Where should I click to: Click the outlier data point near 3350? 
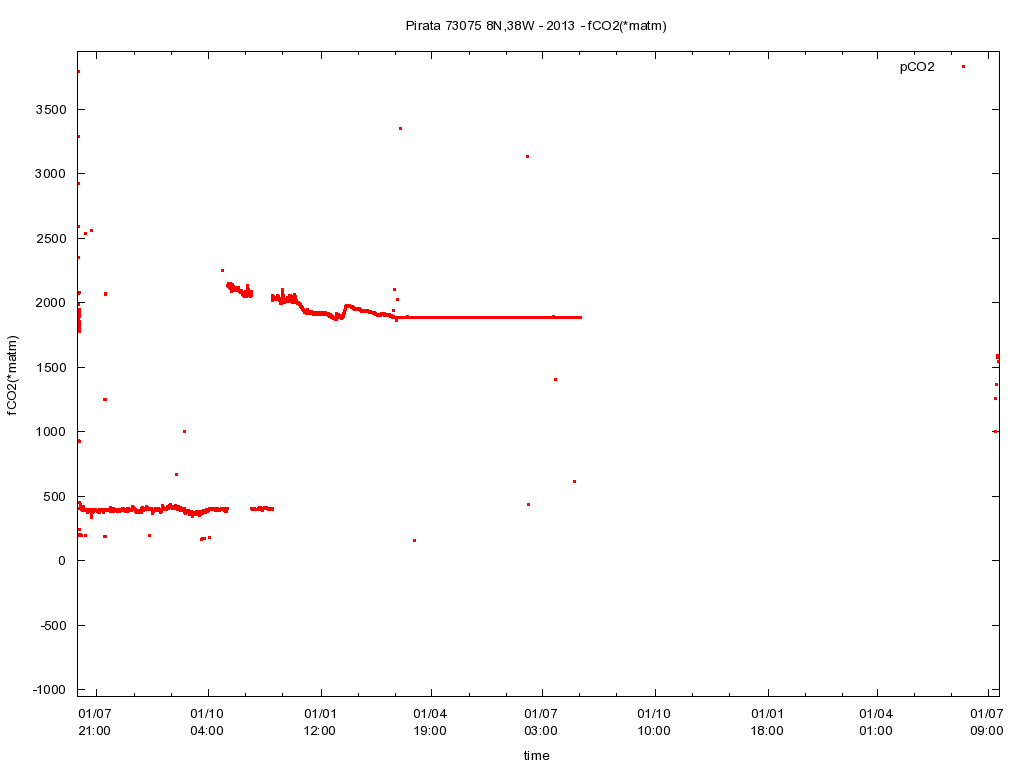point(400,128)
